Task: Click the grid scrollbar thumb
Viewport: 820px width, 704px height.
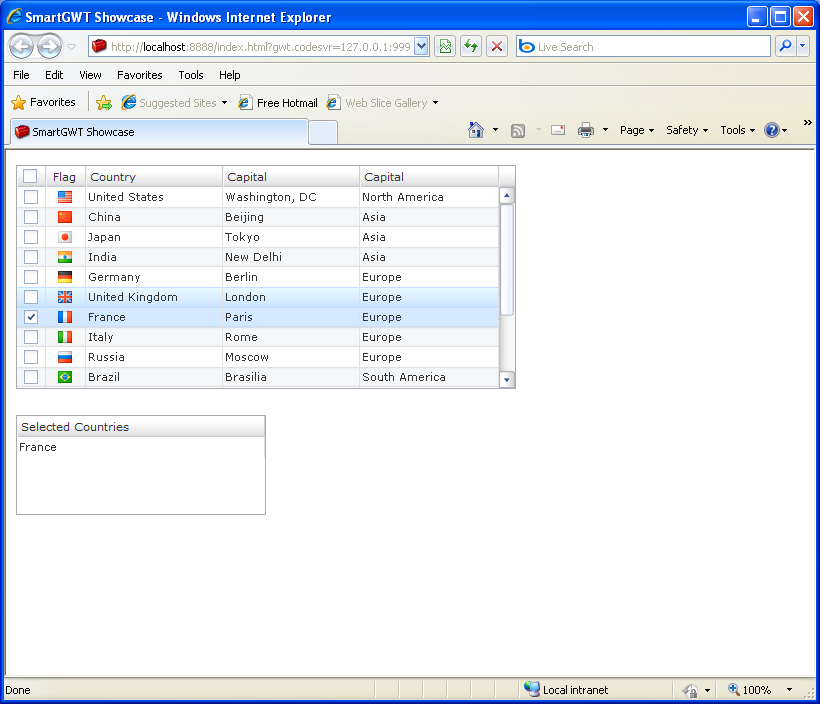Action: pyautogui.click(x=507, y=260)
